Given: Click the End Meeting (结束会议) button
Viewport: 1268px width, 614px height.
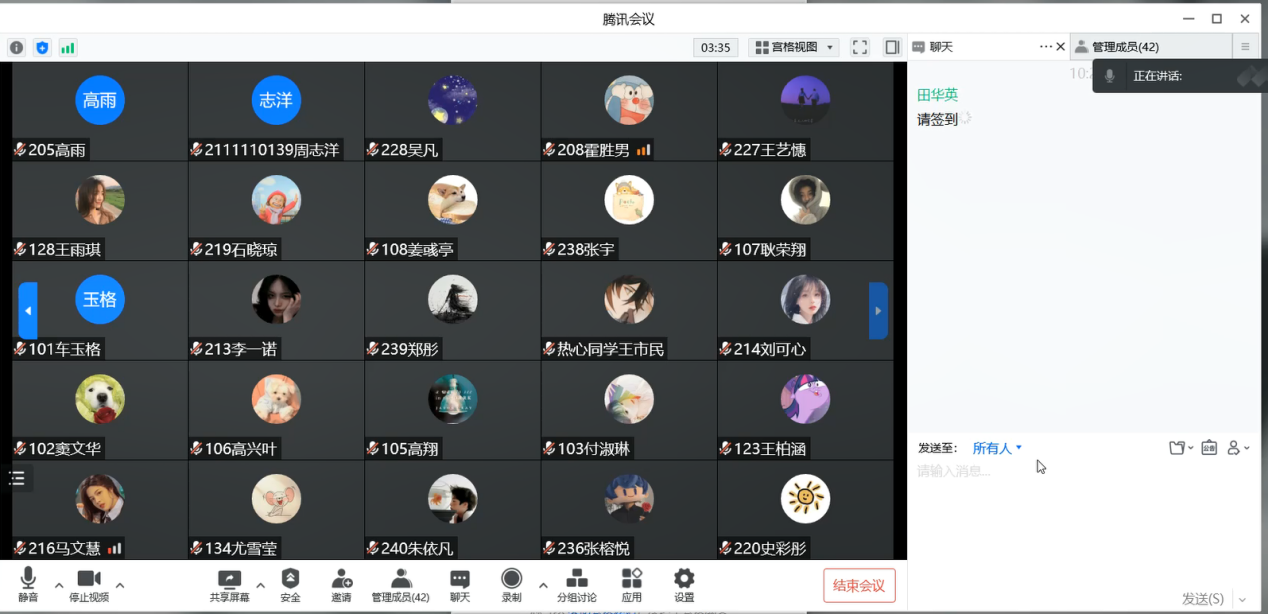Looking at the screenshot, I should 859,586.
